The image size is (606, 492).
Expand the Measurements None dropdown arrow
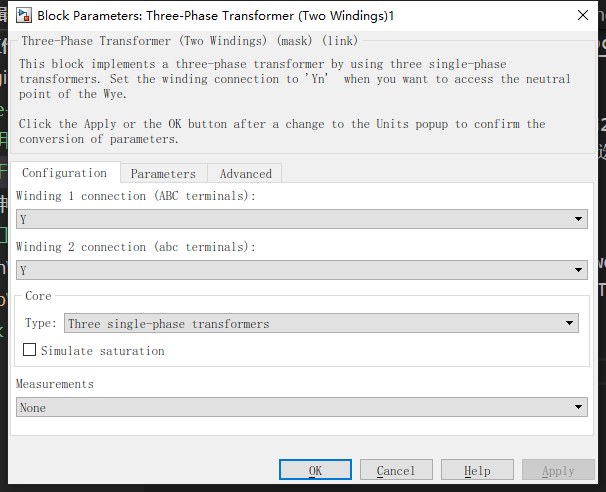(x=580, y=407)
